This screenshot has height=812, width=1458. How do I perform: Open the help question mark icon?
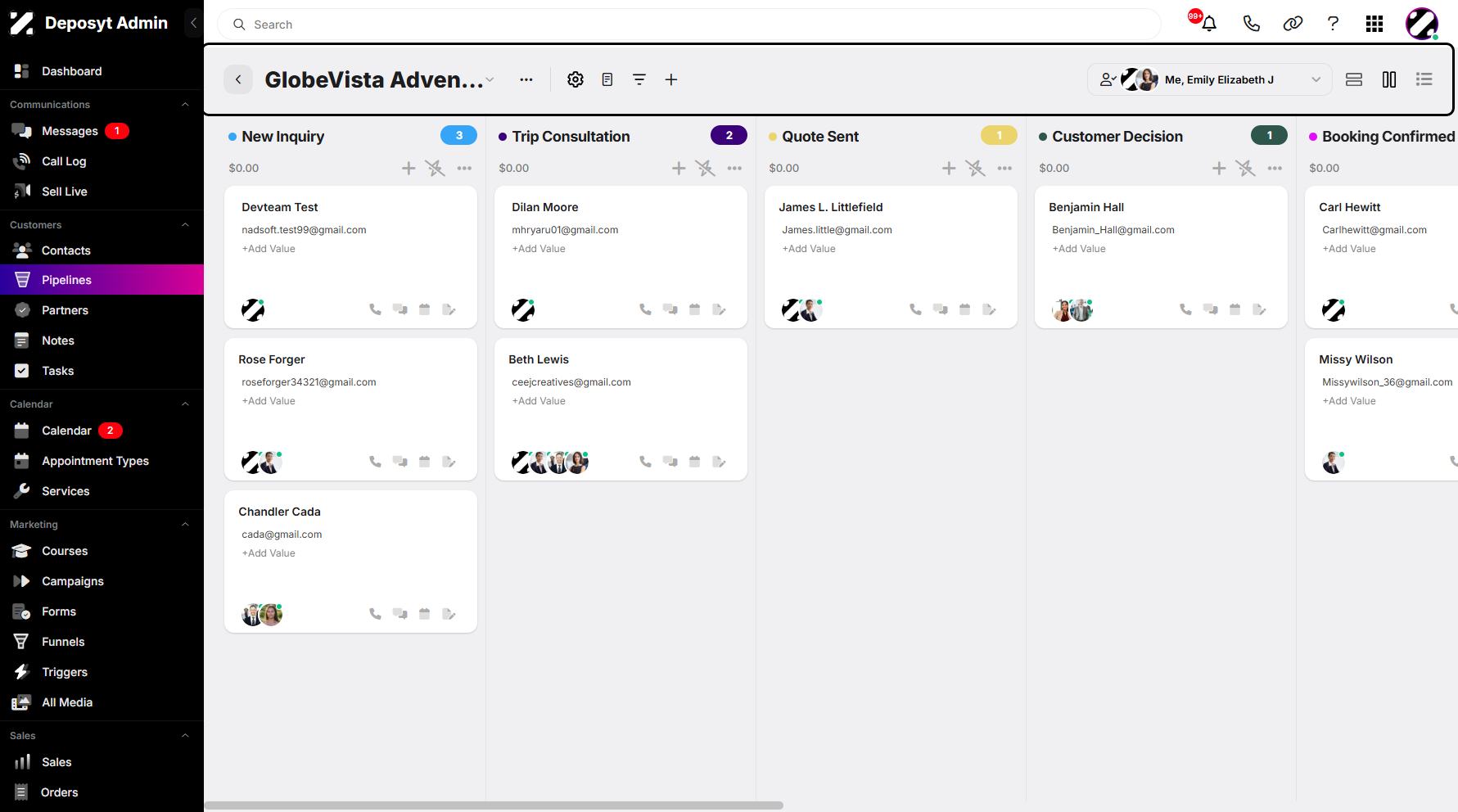[x=1333, y=24]
